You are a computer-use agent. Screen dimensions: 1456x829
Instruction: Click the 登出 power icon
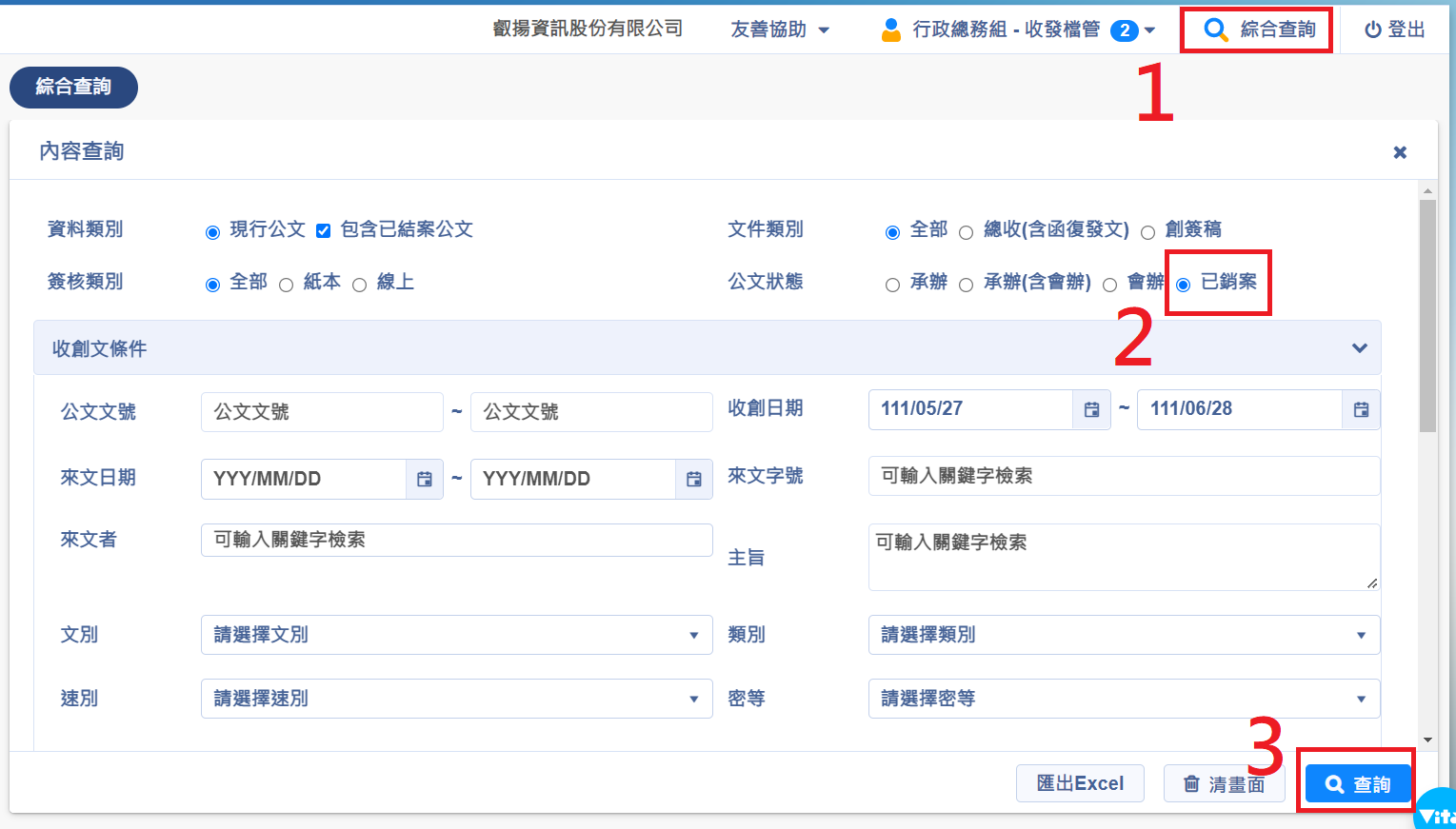click(1372, 30)
